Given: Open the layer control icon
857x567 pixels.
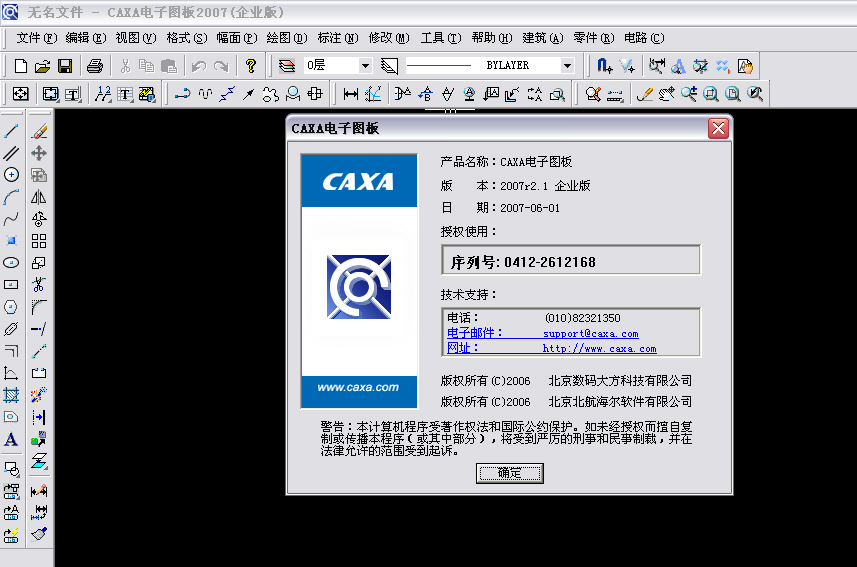Looking at the screenshot, I should (x=287, y=66).
